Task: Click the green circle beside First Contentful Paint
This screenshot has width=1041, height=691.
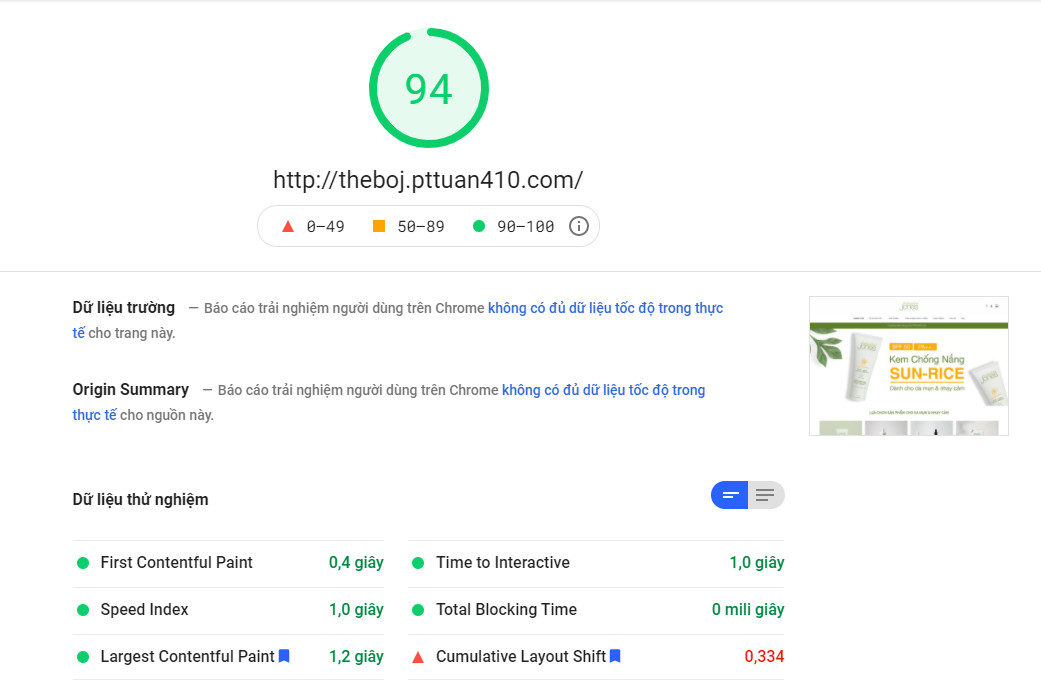Action: tap(83, 563)
